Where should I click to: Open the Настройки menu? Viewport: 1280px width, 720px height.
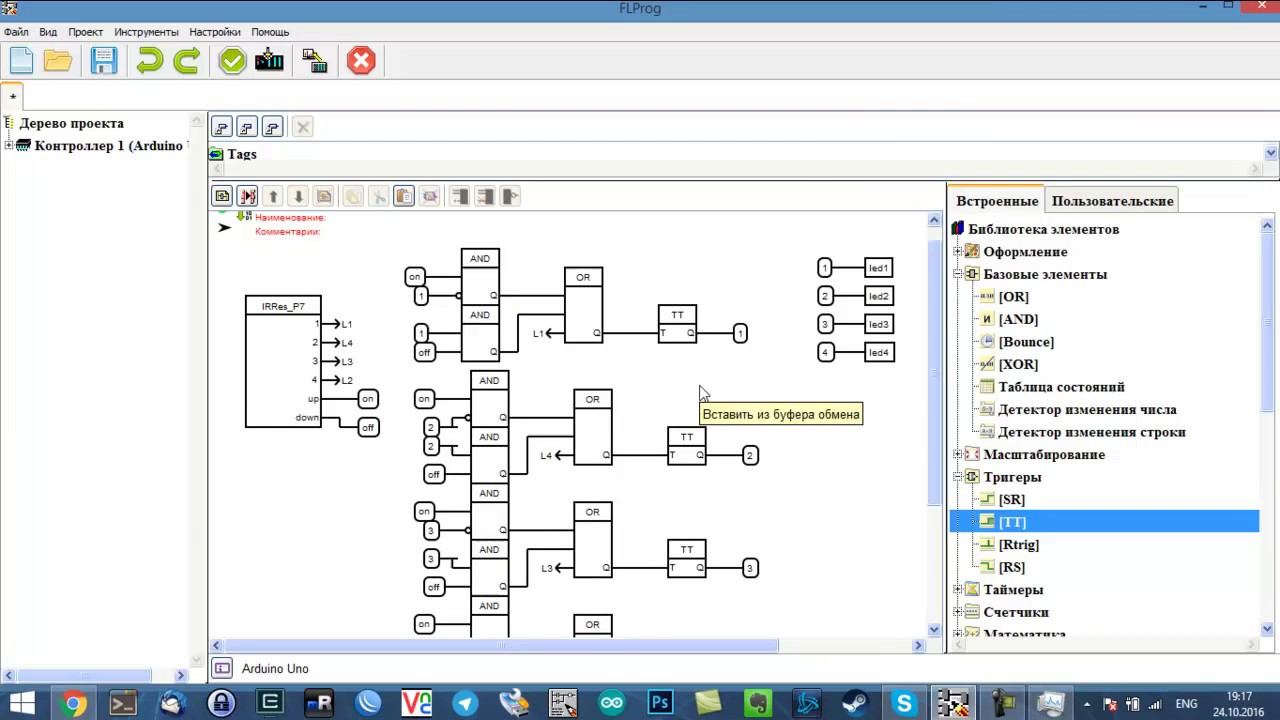(215, 32)
